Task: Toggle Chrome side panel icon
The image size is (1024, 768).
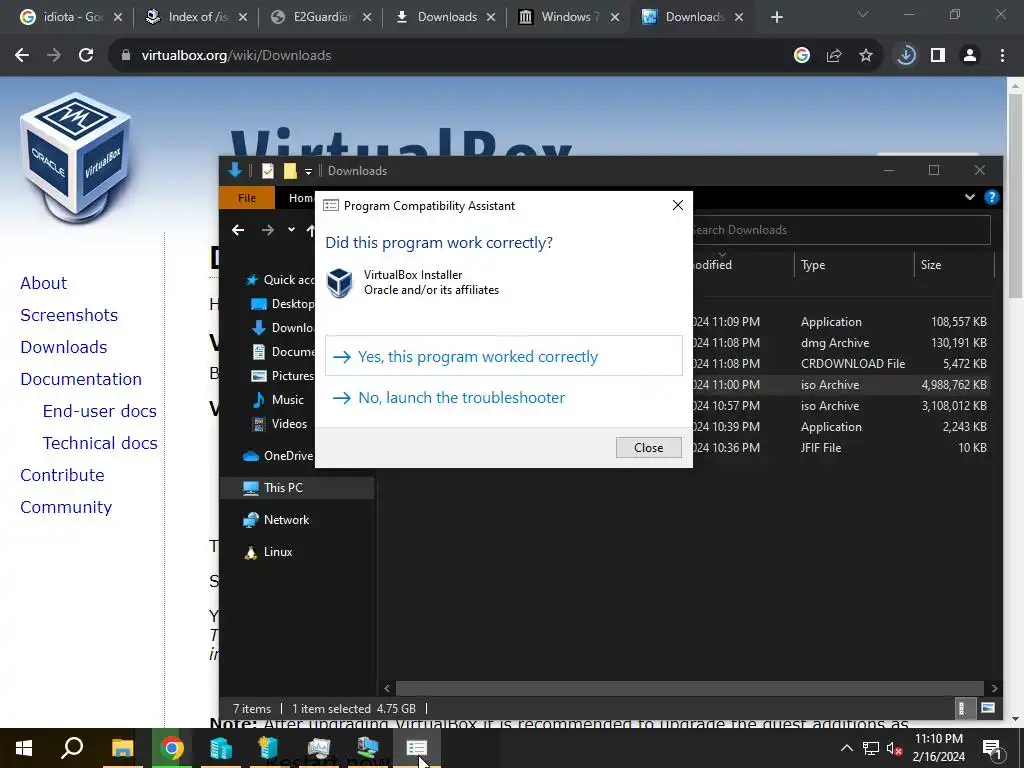Action: click(938, 56)
